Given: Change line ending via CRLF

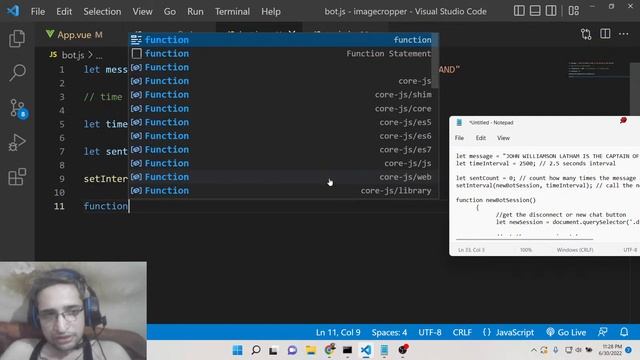Looking at the screenshot, I should pyautogui.click(x=462, y=332).
